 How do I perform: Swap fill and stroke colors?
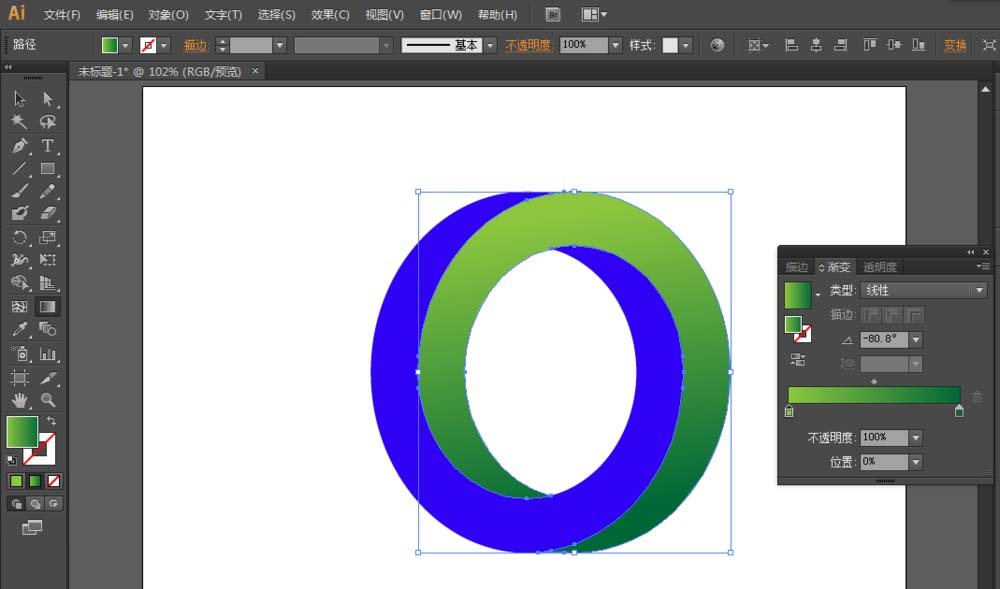[x=51, y=422]
